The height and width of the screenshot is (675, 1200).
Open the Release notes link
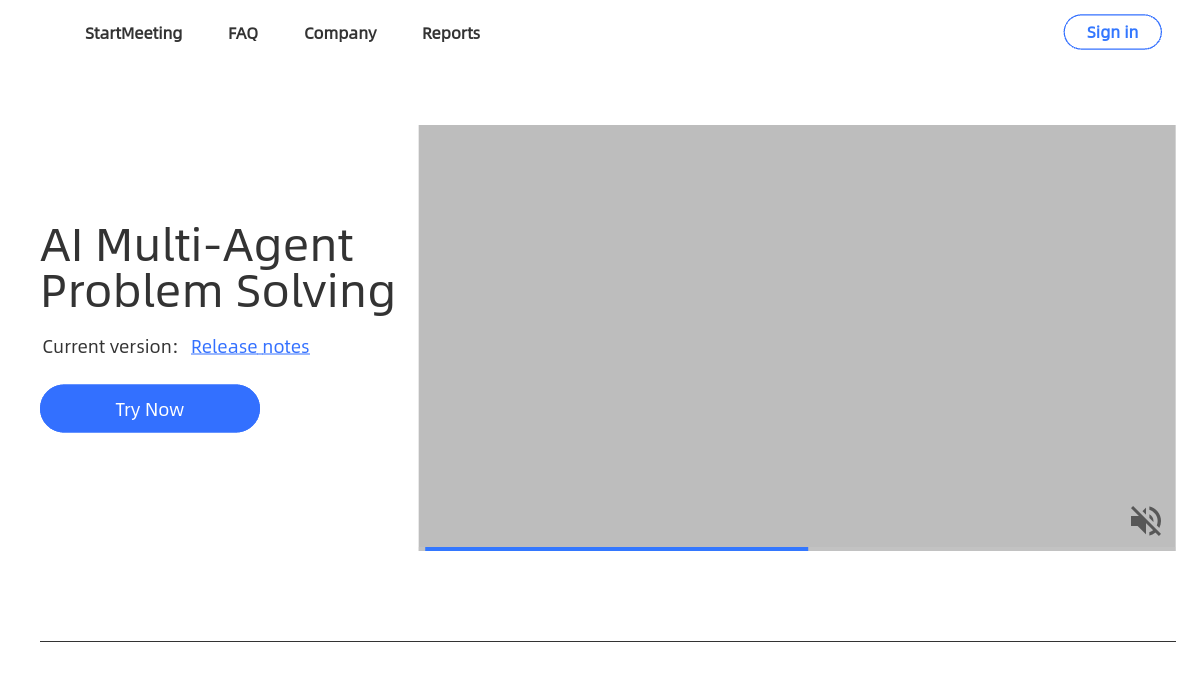(x=250, y=346)
